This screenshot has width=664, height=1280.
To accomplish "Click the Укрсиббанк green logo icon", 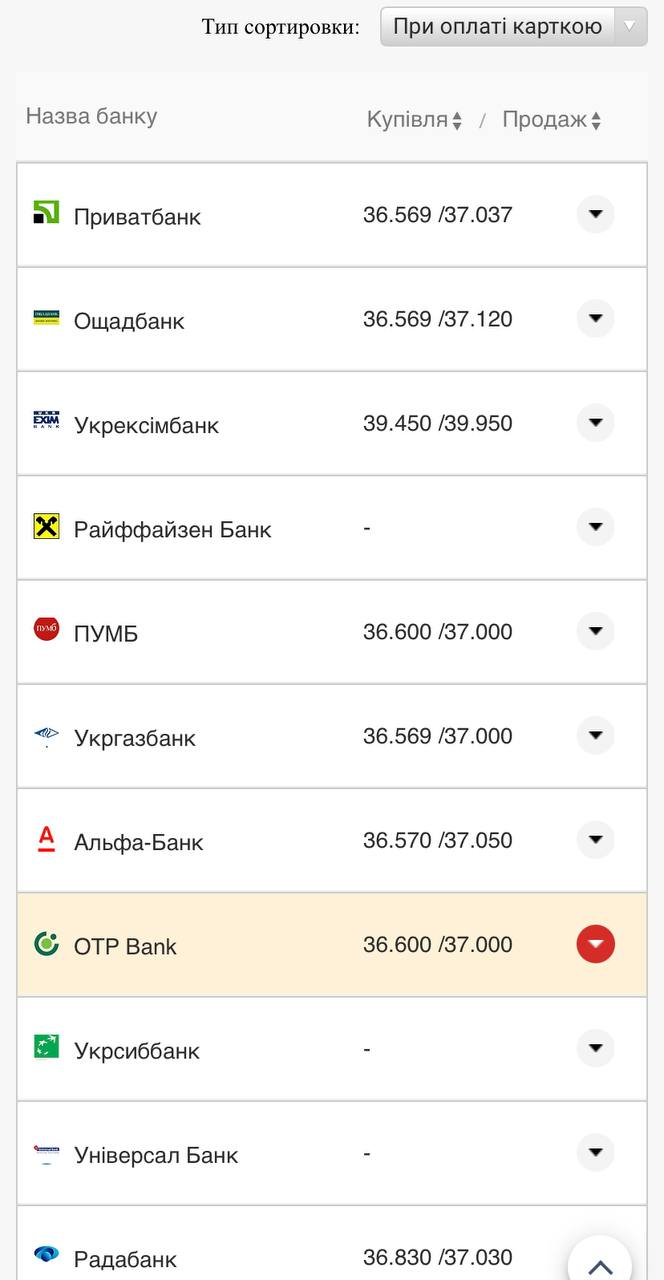I will click(x=46, y=1047).
